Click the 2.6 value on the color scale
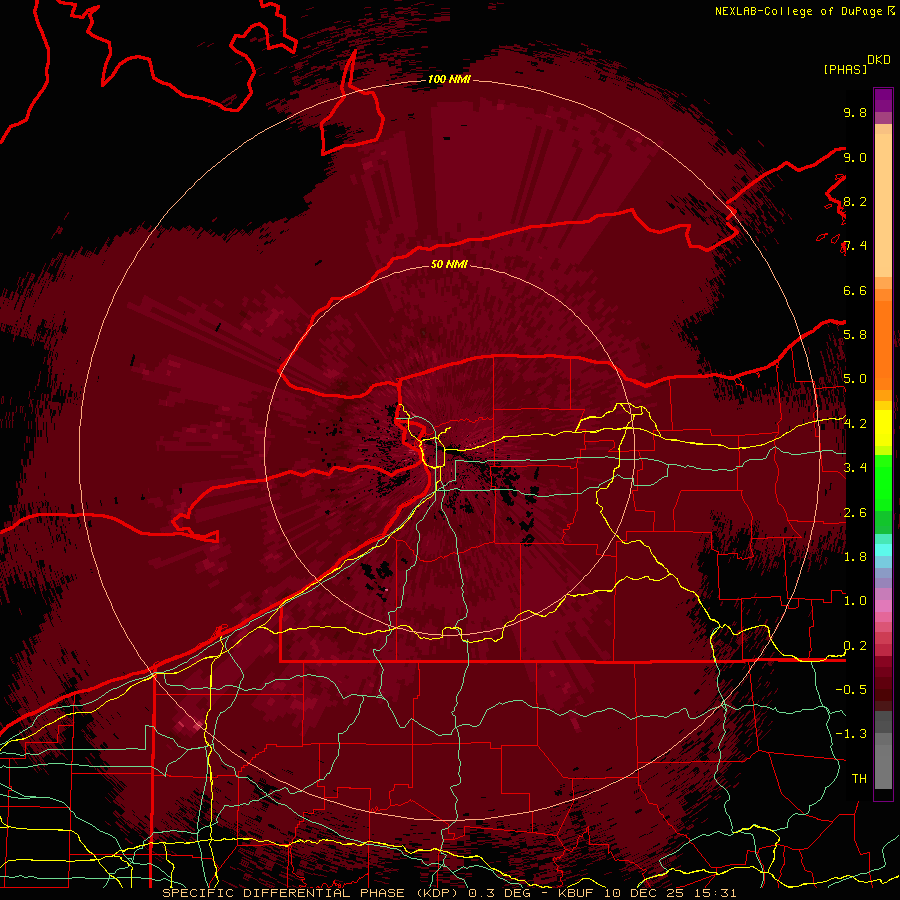Viewport: 900px width, 900px height. 855,512
